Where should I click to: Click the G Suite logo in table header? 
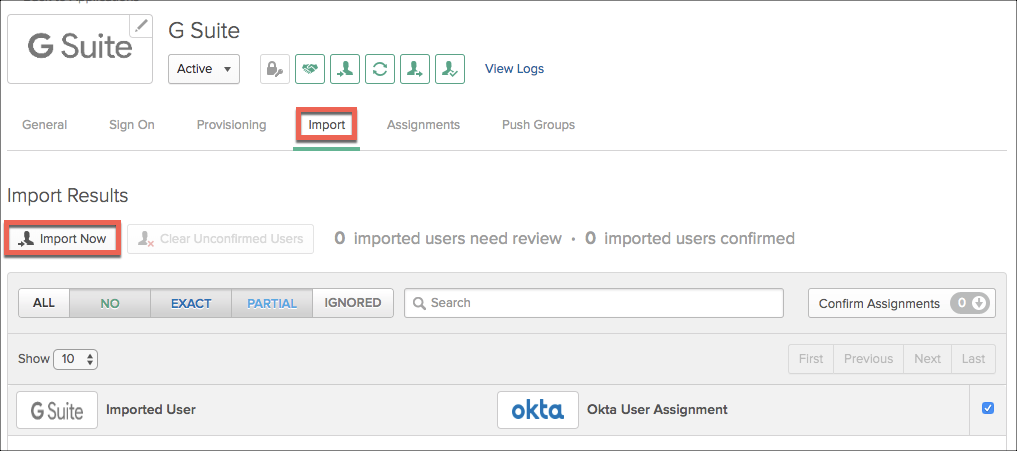click(x=57, y=409)
